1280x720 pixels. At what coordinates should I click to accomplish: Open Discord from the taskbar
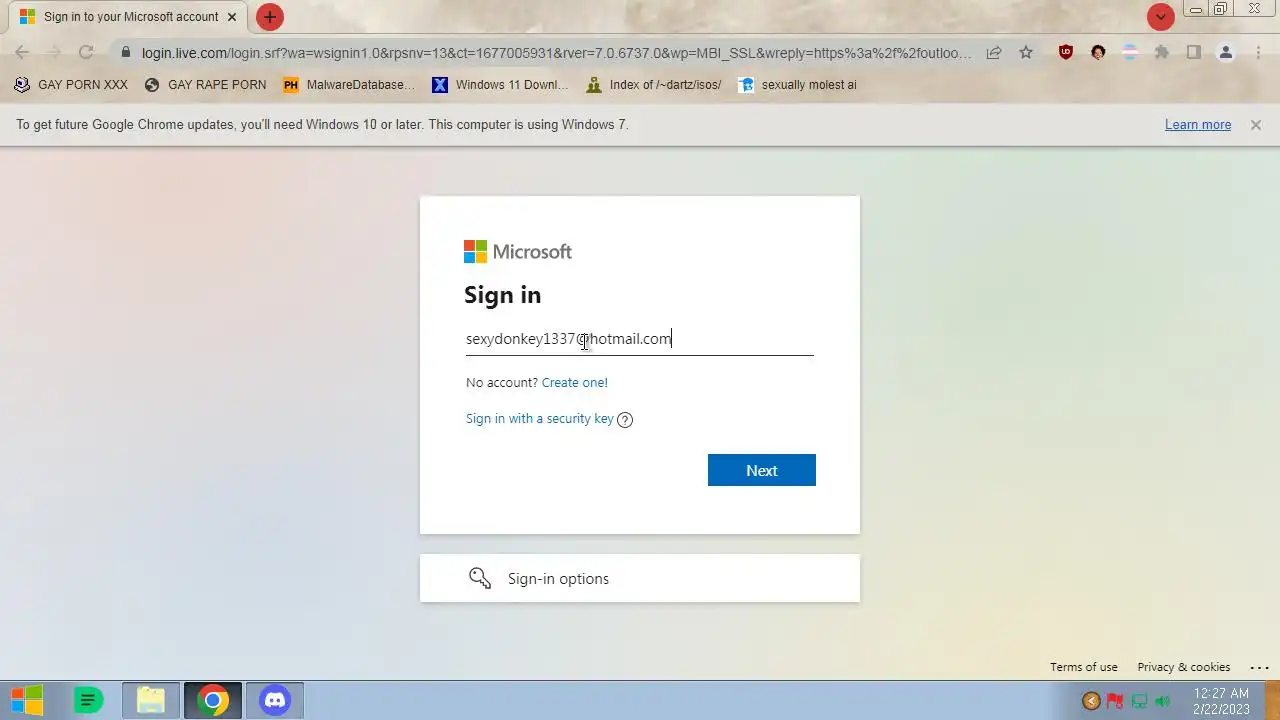[274, 700]
